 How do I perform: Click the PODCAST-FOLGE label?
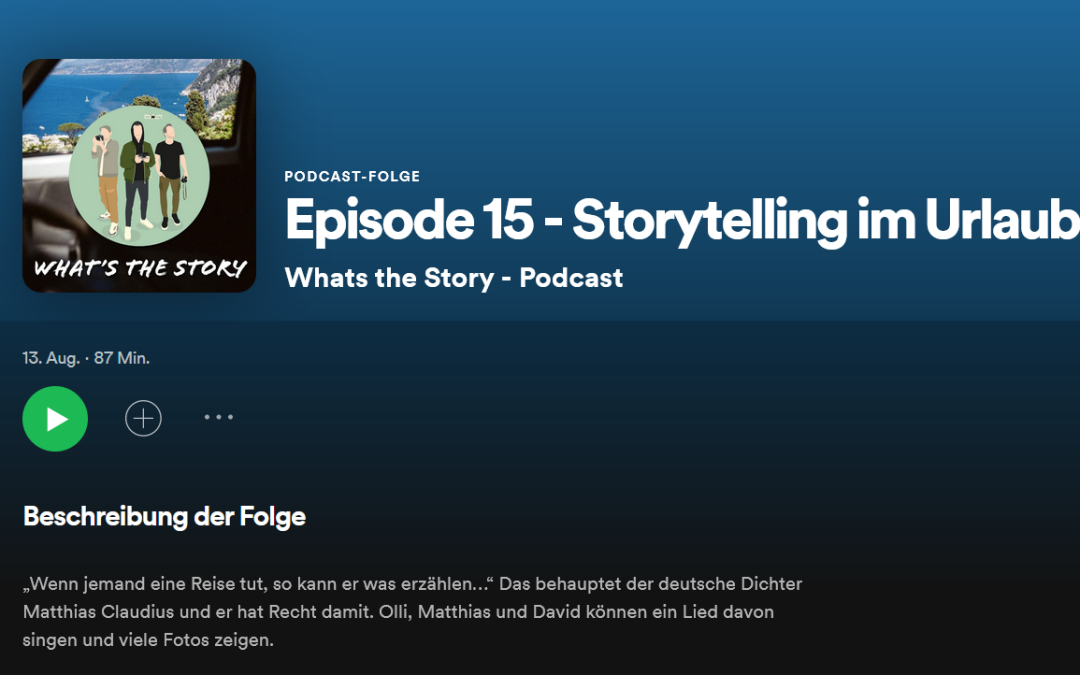point(352,176)
